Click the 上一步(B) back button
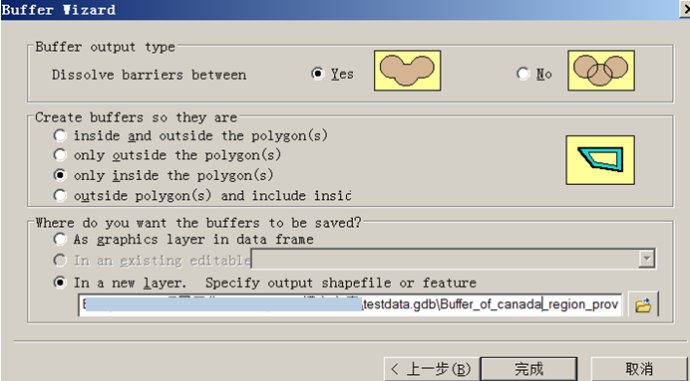The width and height of the screenshot is (690, 381). [431, 369]
